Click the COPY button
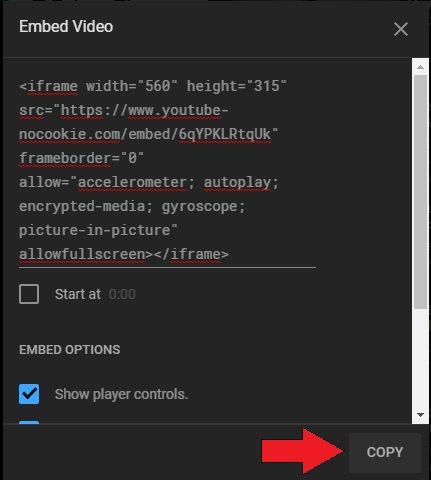 (x=385, y=452)
